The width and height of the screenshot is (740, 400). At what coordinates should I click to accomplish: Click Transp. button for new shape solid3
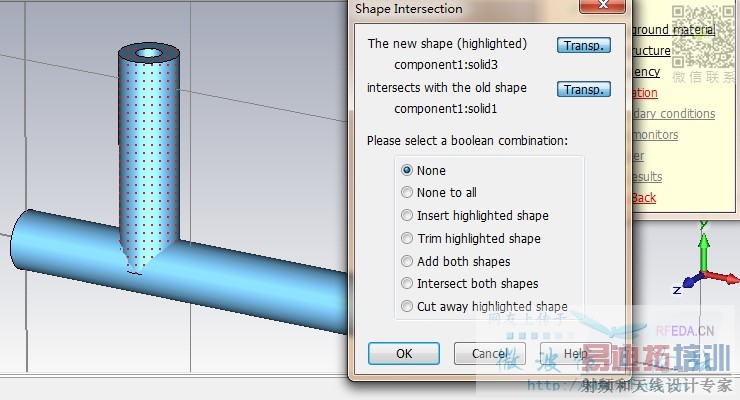pyautogui.click(x=583, y=45)
